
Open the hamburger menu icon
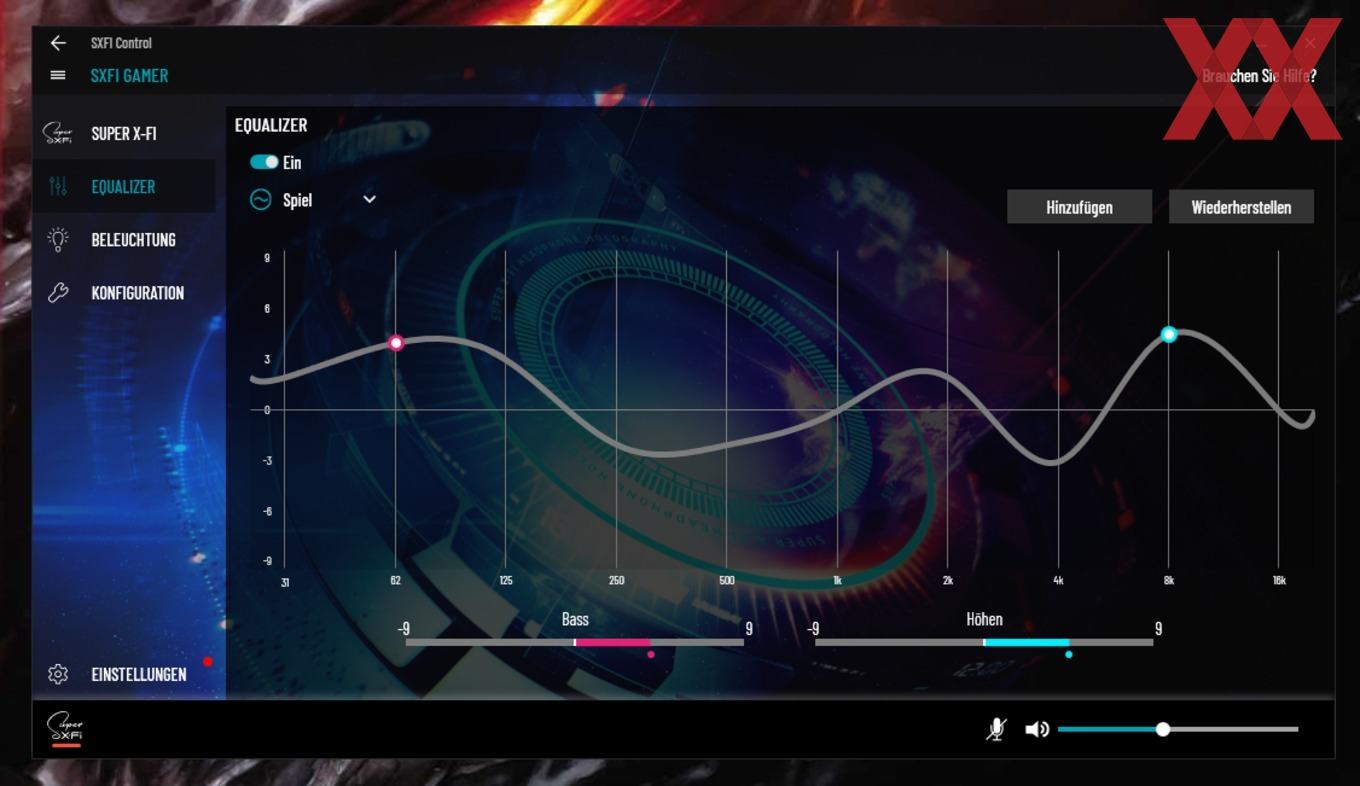tap(58, 75)
